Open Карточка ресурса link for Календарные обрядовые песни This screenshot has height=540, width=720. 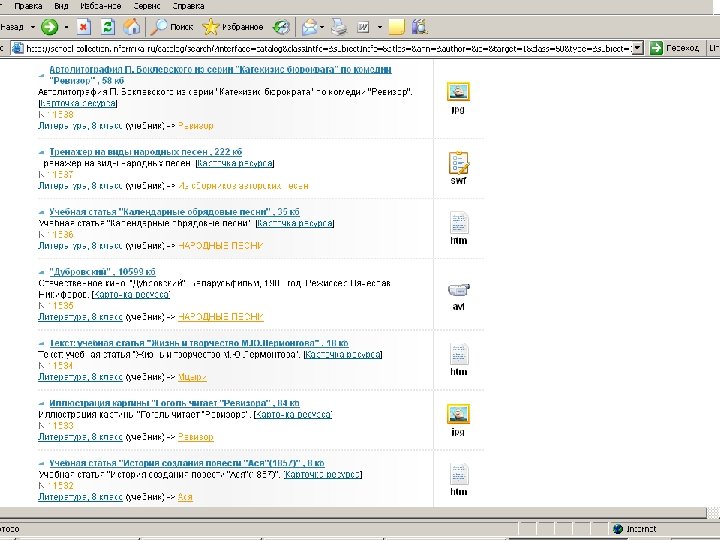pos(295,224)
